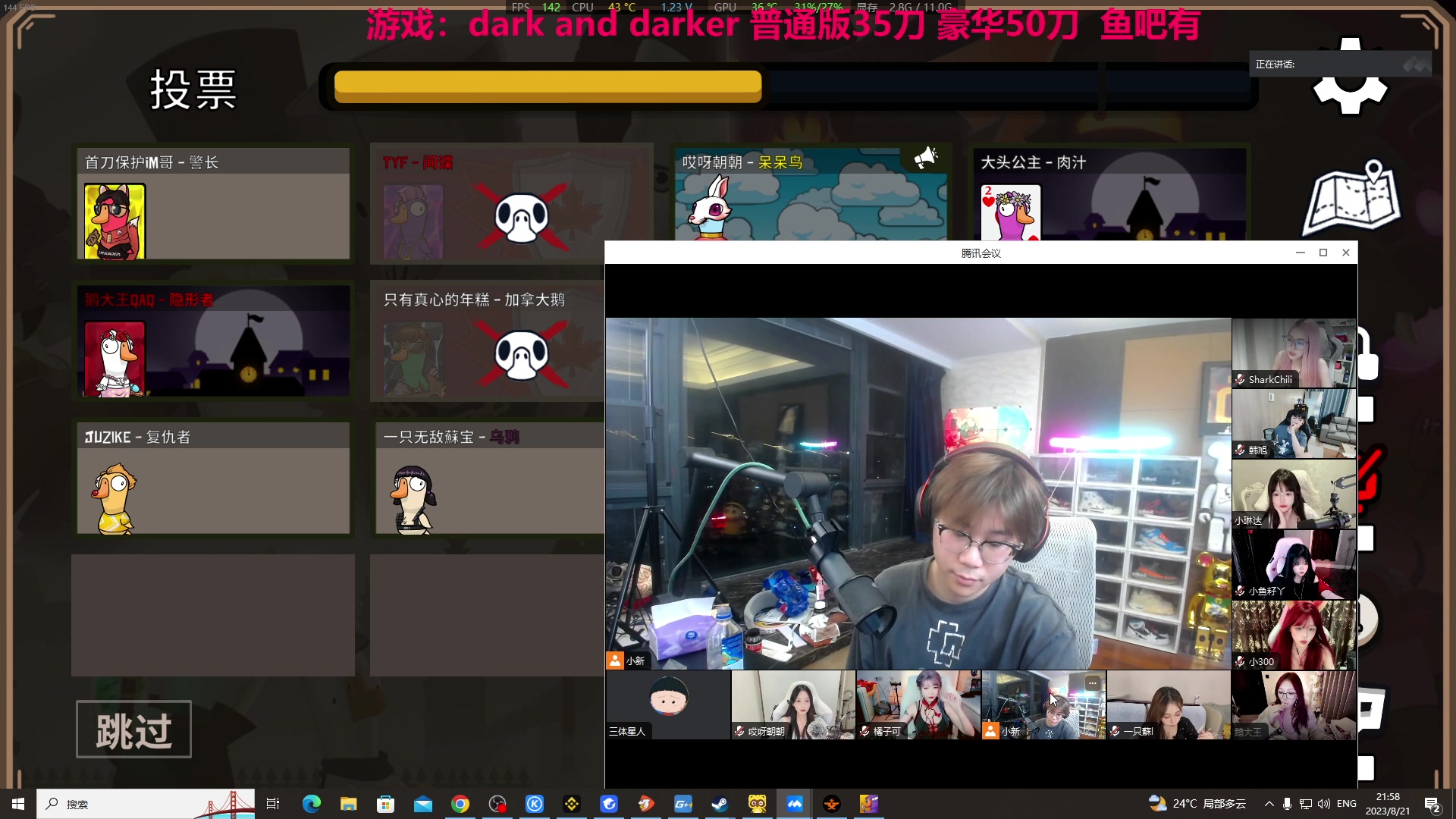The height and width of the screenshot is (819, 1456).
Task: Open the Goose Goose Duck taskbar icon
Action: point(869,804)
